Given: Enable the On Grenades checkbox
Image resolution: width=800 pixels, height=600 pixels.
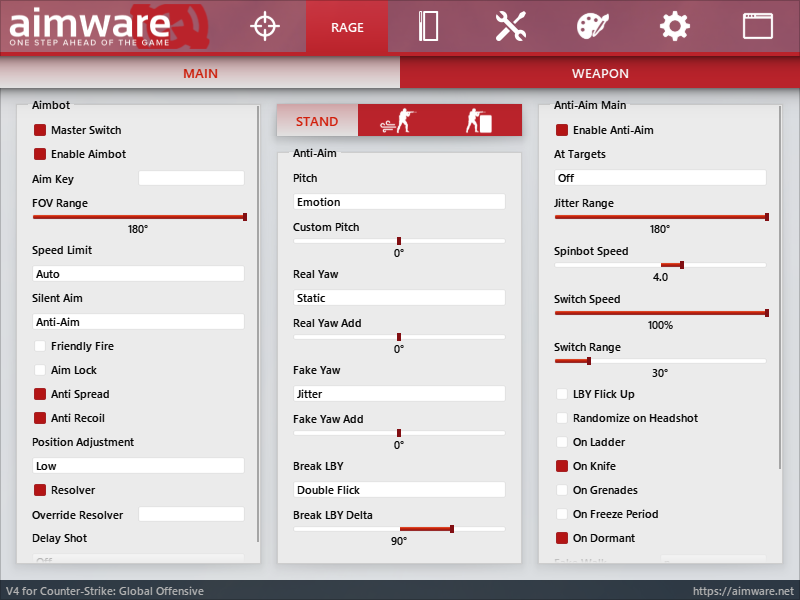Looking at the screenshot, I should click(562, 490).
